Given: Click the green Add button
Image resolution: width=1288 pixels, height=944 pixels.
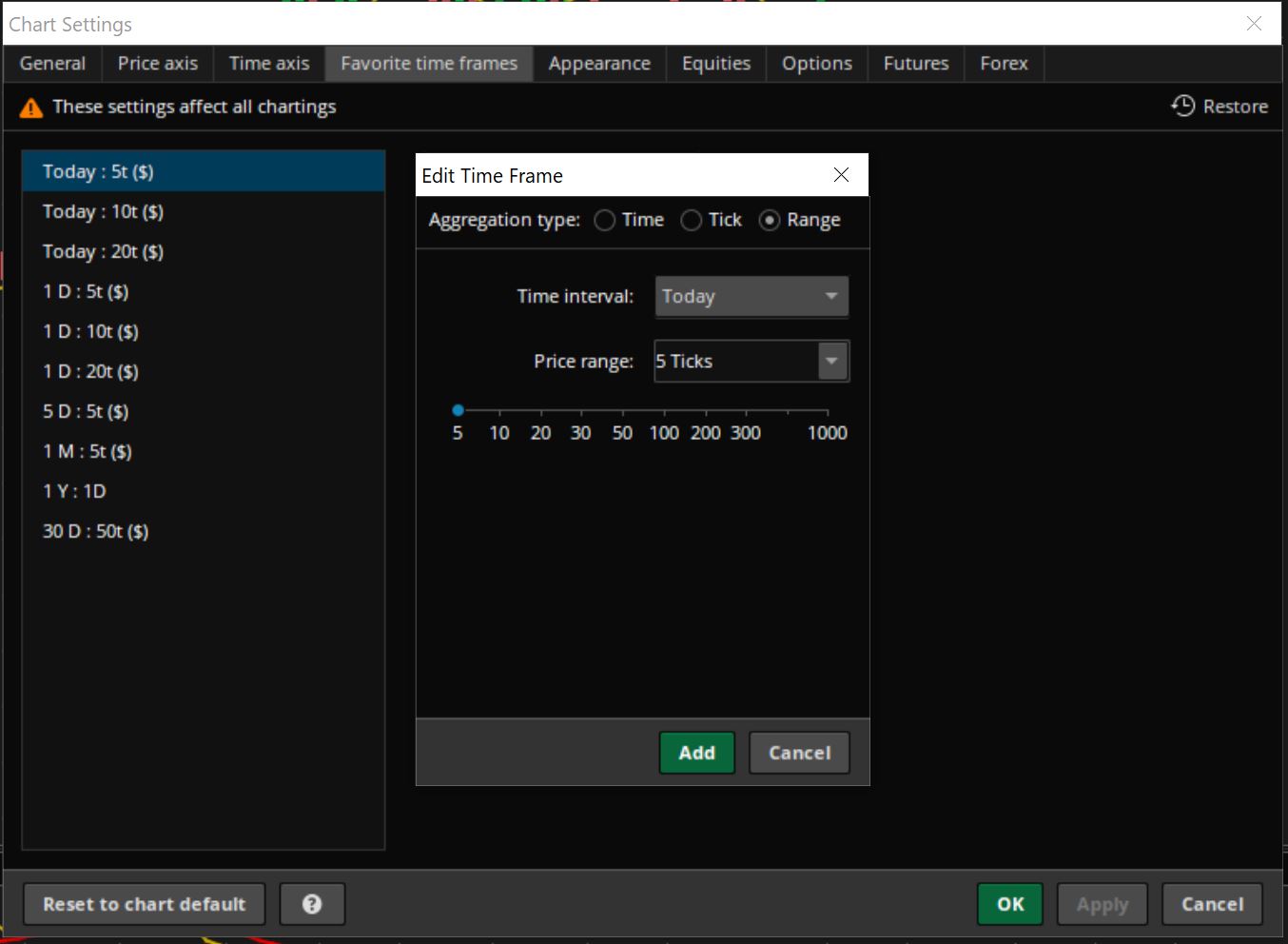Looking at the screenshot, I should (697, 753).
